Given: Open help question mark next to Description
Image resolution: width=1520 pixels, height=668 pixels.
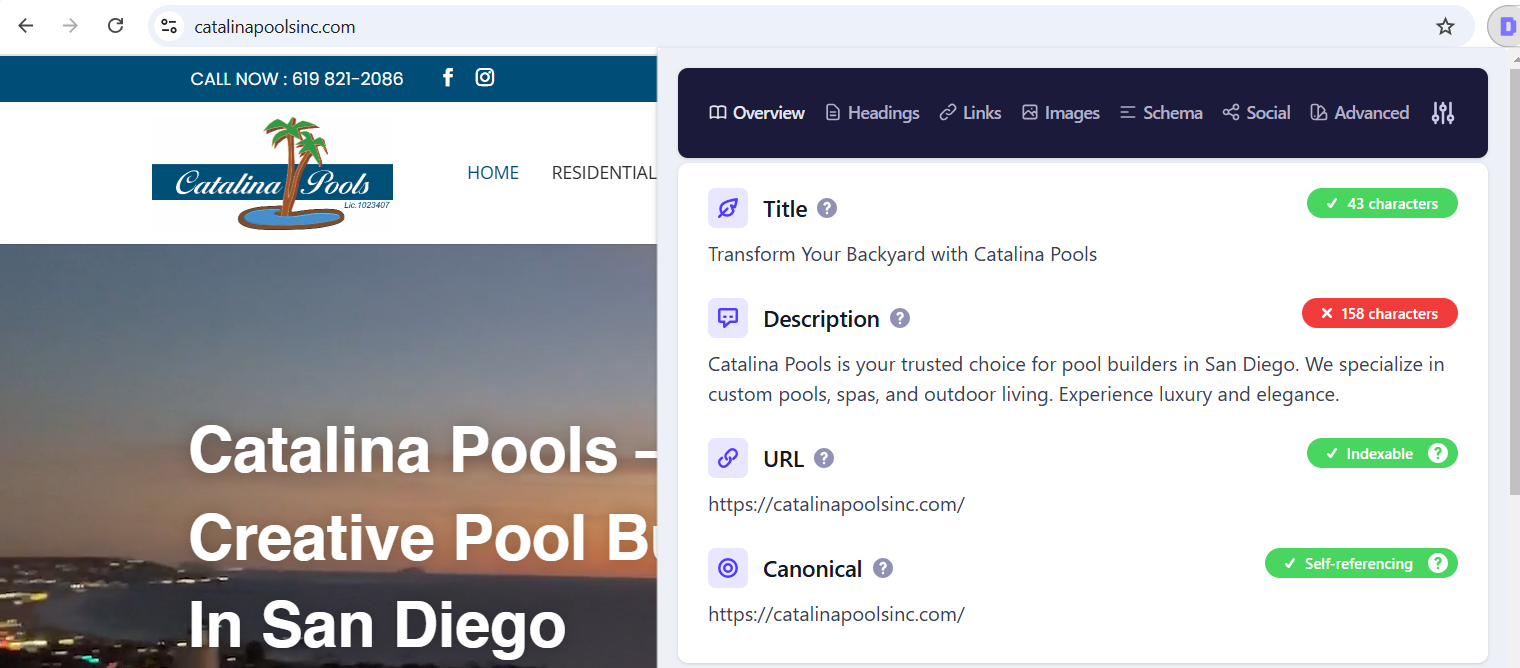Looking at the screenshot, I should click(900, 319).
